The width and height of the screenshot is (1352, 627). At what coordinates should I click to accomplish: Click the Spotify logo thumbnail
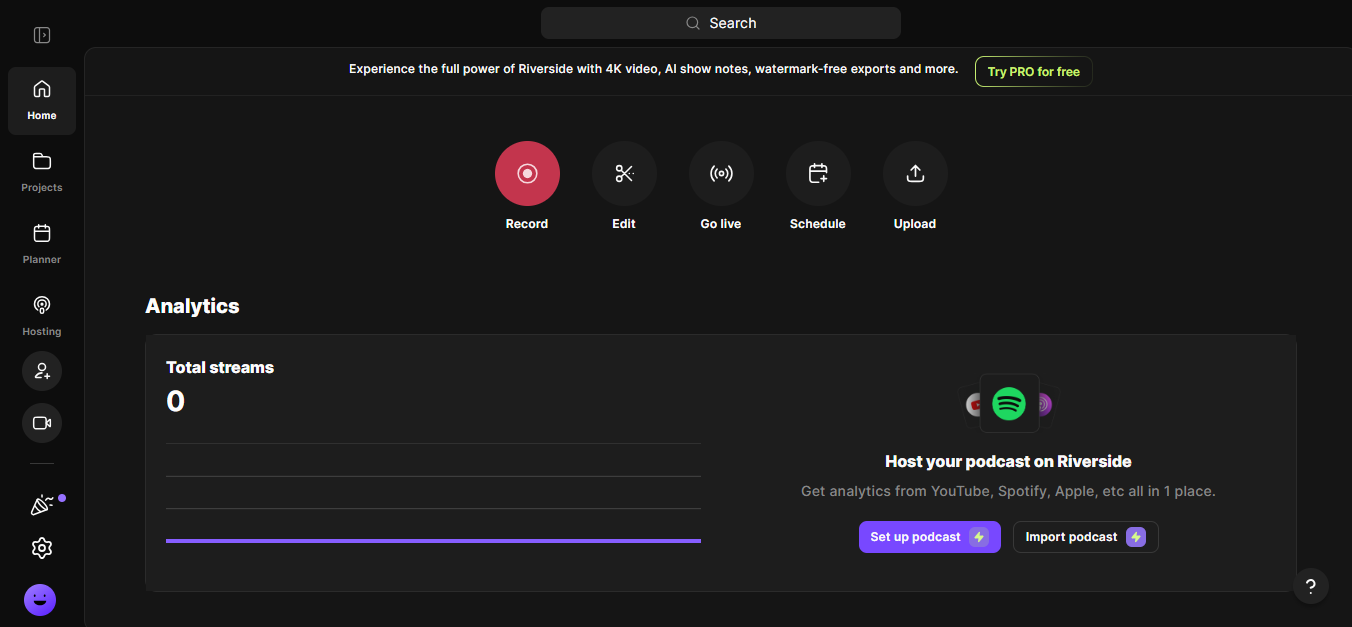point(1009,404)
